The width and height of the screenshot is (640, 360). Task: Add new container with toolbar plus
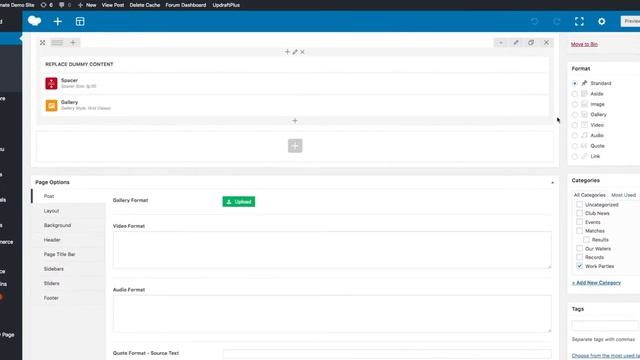58,21
